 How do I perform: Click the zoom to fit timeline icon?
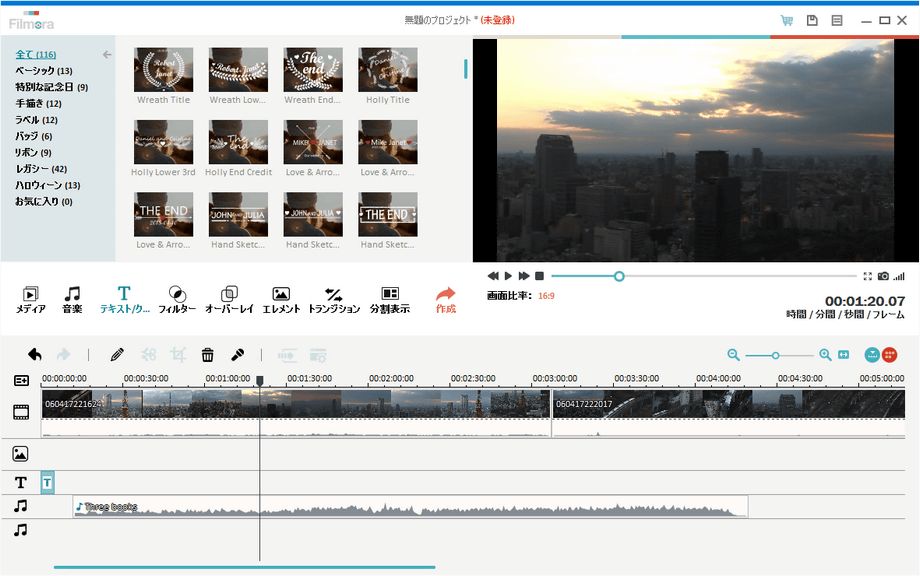pyautogui.click(x=843, y=355)
